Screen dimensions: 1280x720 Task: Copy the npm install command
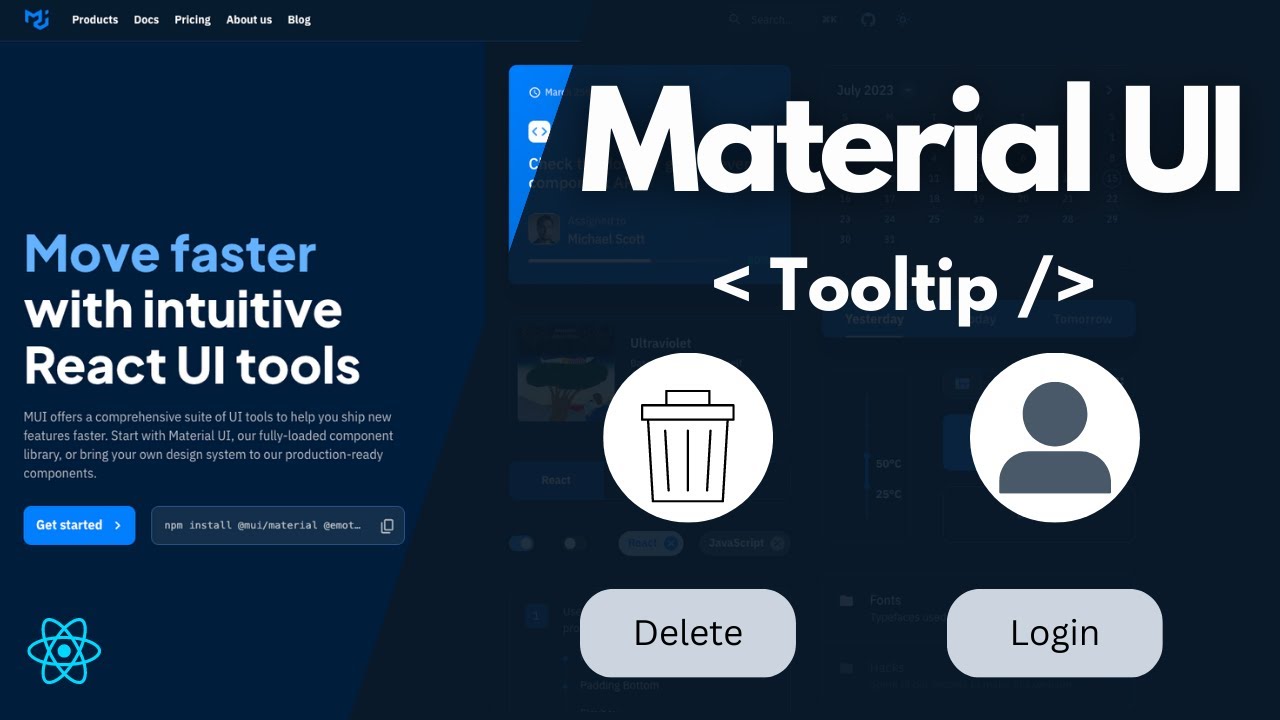[387, 526]
